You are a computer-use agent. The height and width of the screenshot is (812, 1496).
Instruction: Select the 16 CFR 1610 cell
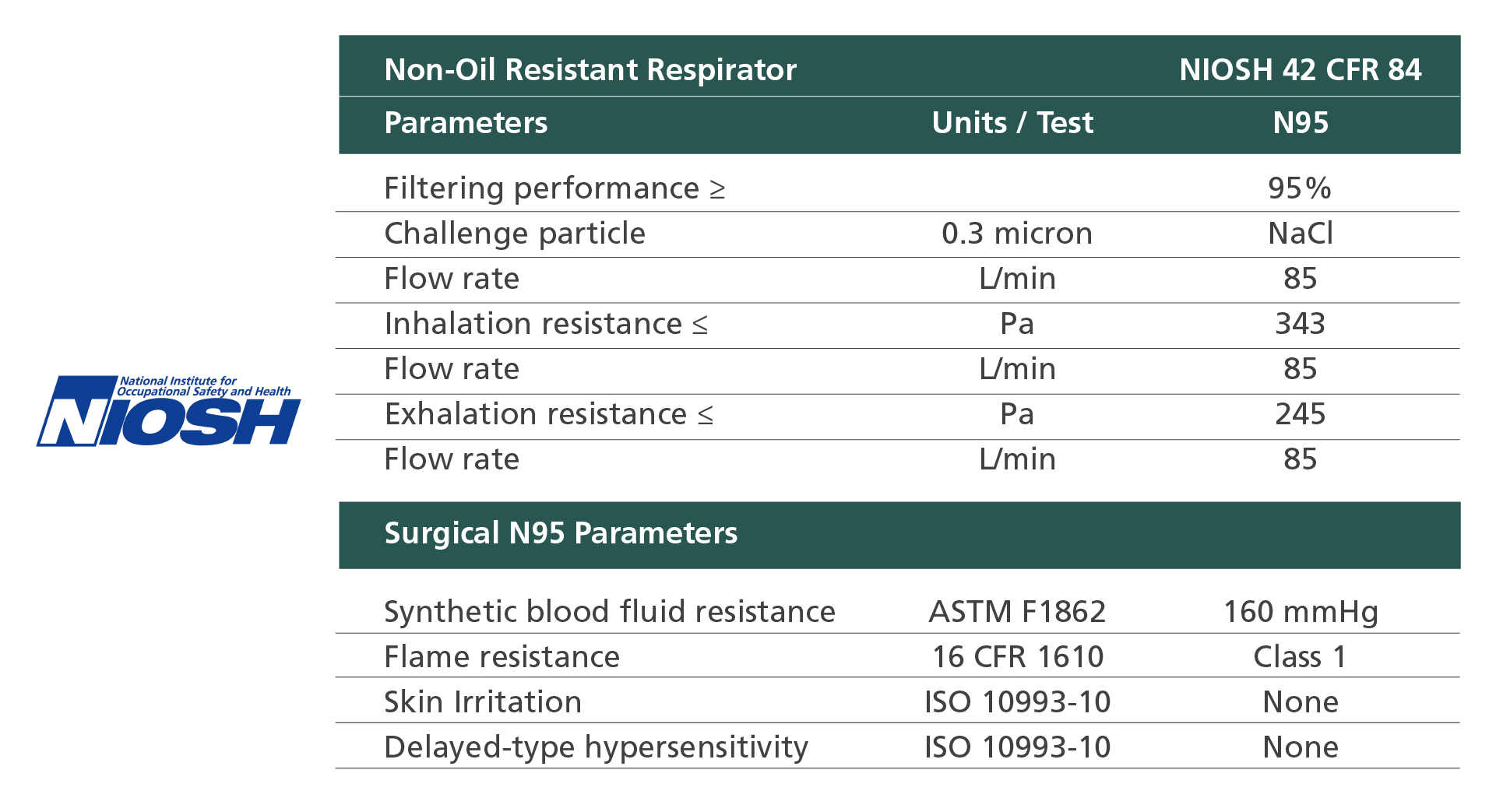(1018, 657)
